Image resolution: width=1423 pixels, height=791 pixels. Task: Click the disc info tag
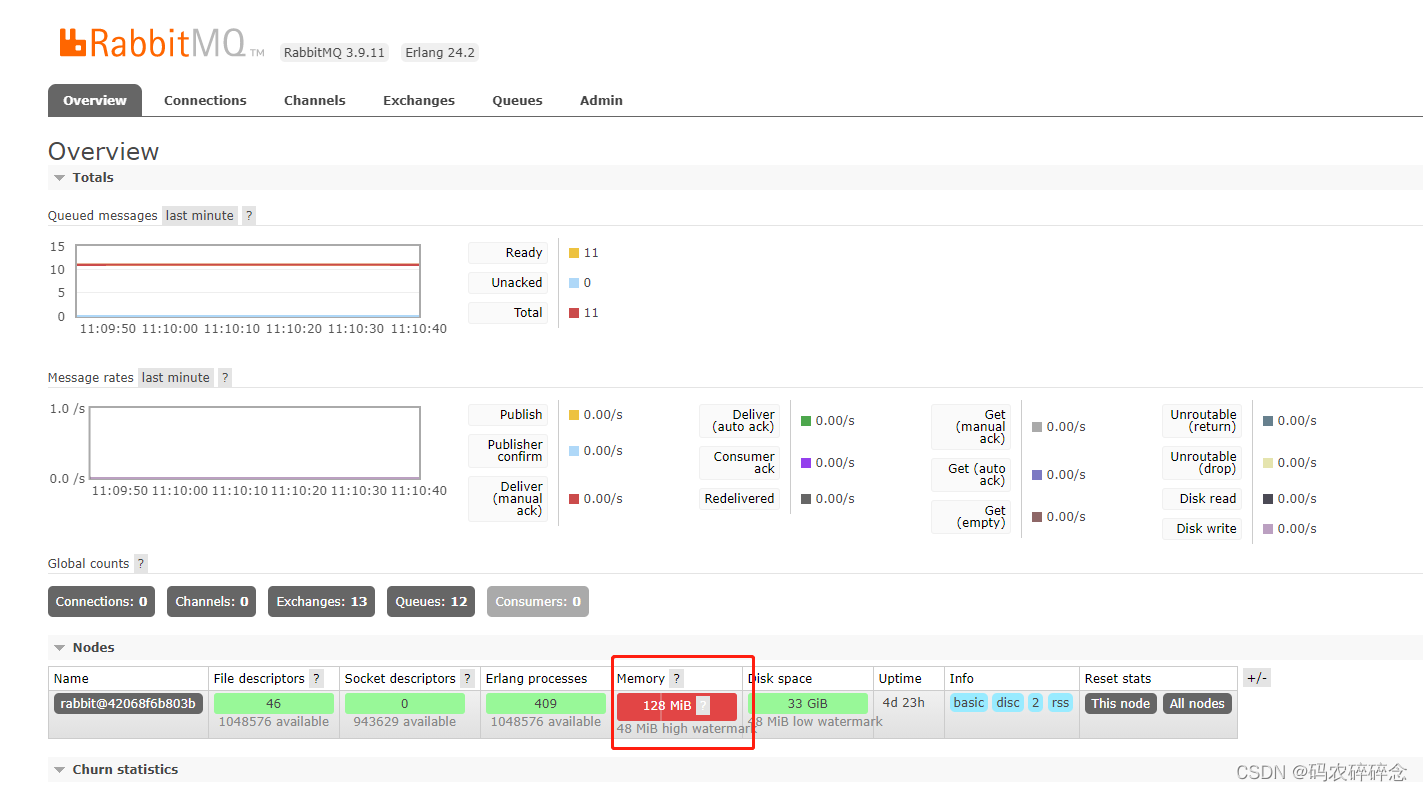[x=1008, y=703]
